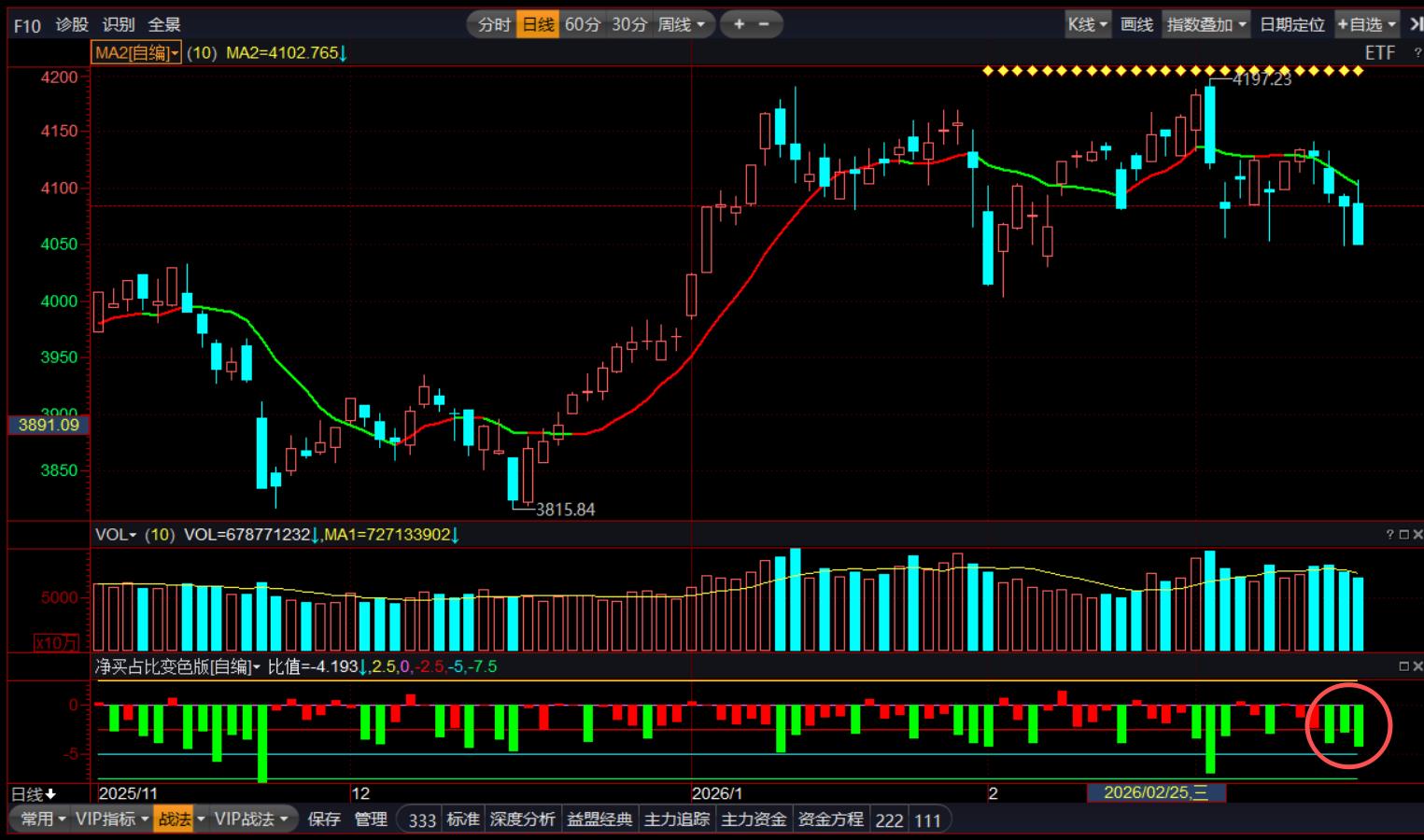1424x840 pixels.
Task: Close the 净买占比变色版 indicator panel
Action: tap(1417, 666)
